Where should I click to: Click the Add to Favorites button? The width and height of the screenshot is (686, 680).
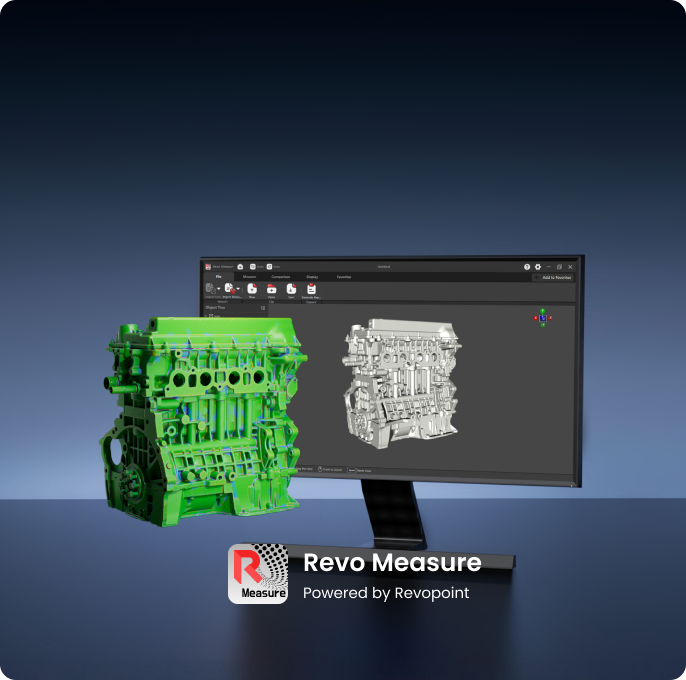tap(555, 277)
